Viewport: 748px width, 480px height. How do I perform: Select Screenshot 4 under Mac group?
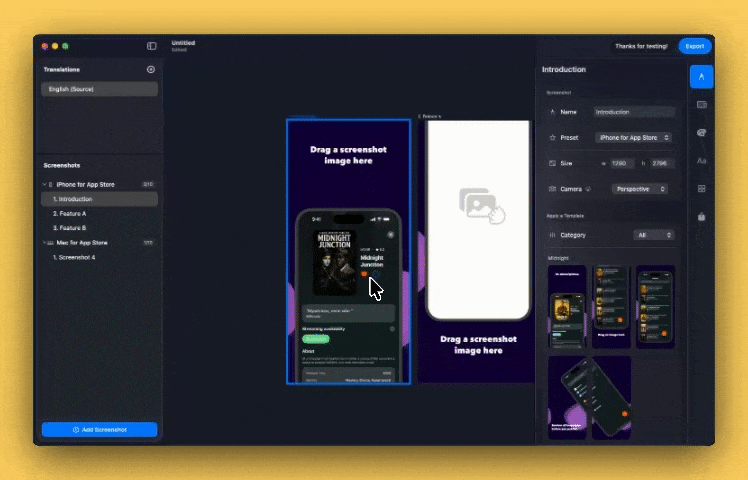[x=75, y=258]
